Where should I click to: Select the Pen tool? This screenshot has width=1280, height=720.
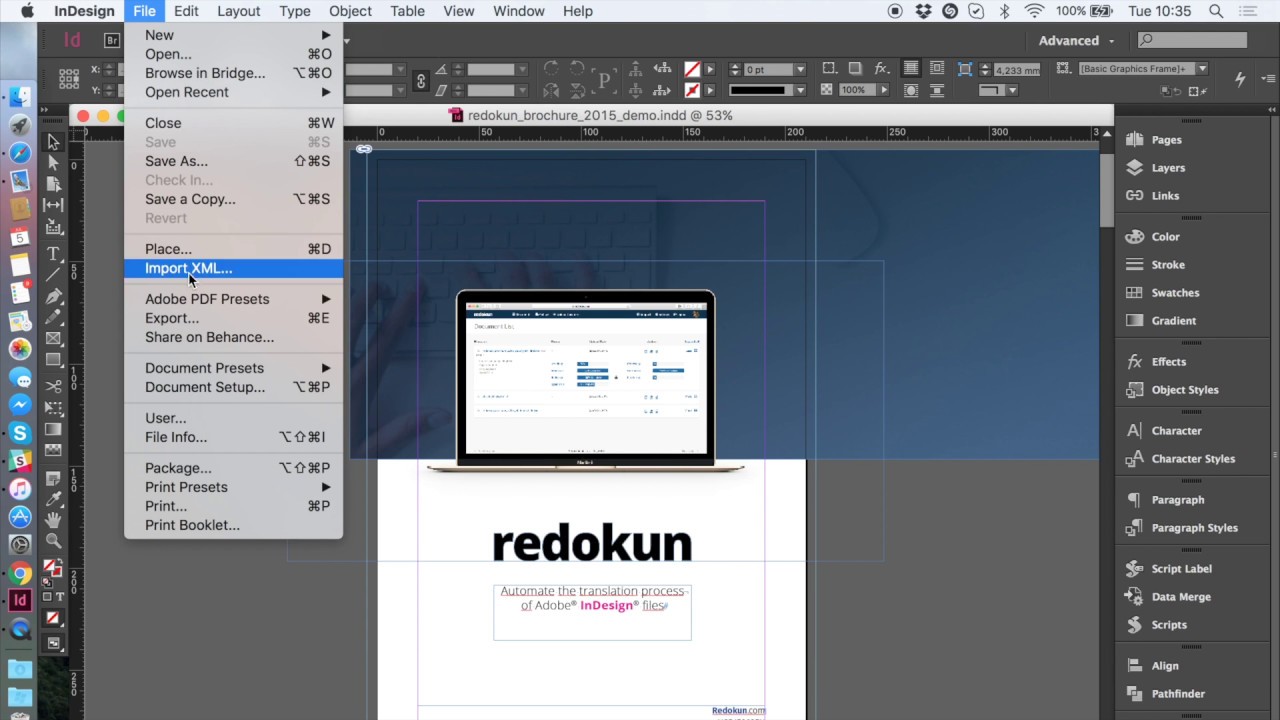[54, 296]
